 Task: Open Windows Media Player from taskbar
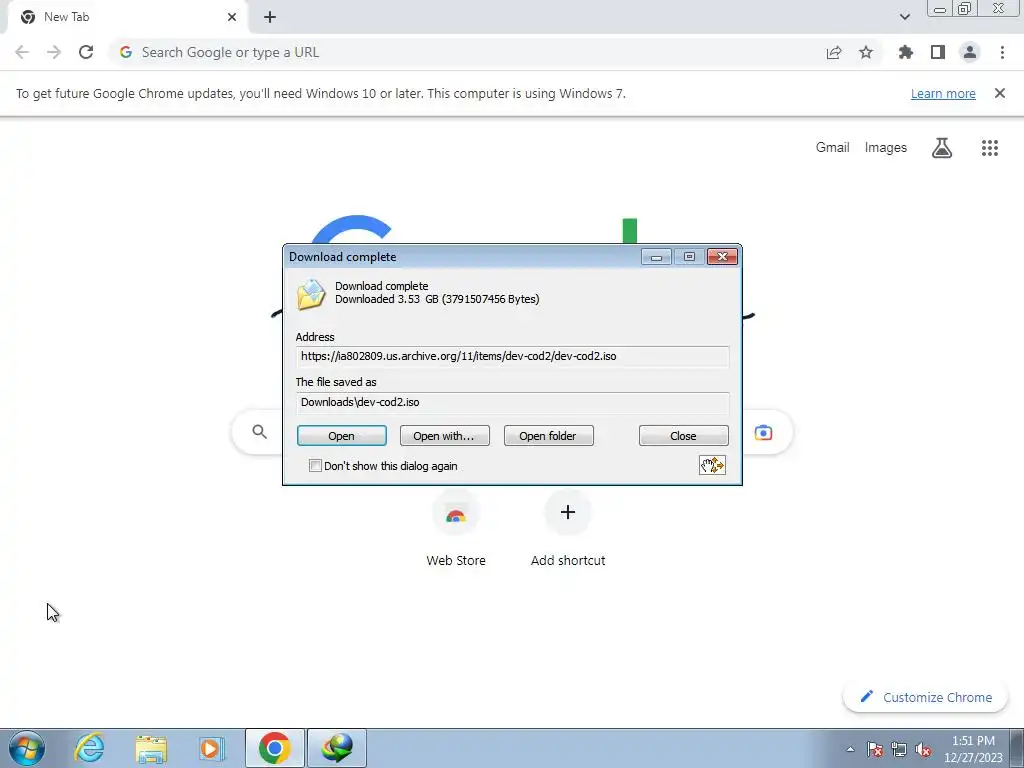tap(212, 748)
